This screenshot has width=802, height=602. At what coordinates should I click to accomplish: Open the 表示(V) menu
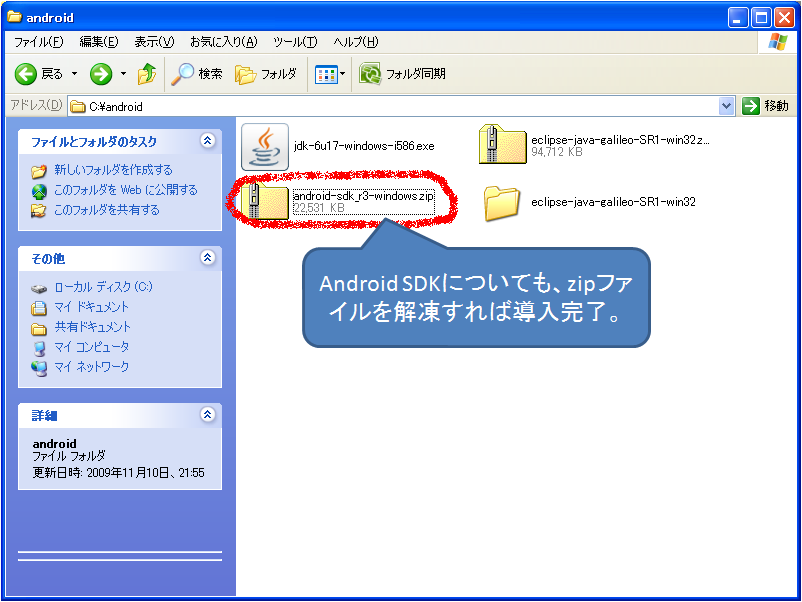[x=154, y=42]
